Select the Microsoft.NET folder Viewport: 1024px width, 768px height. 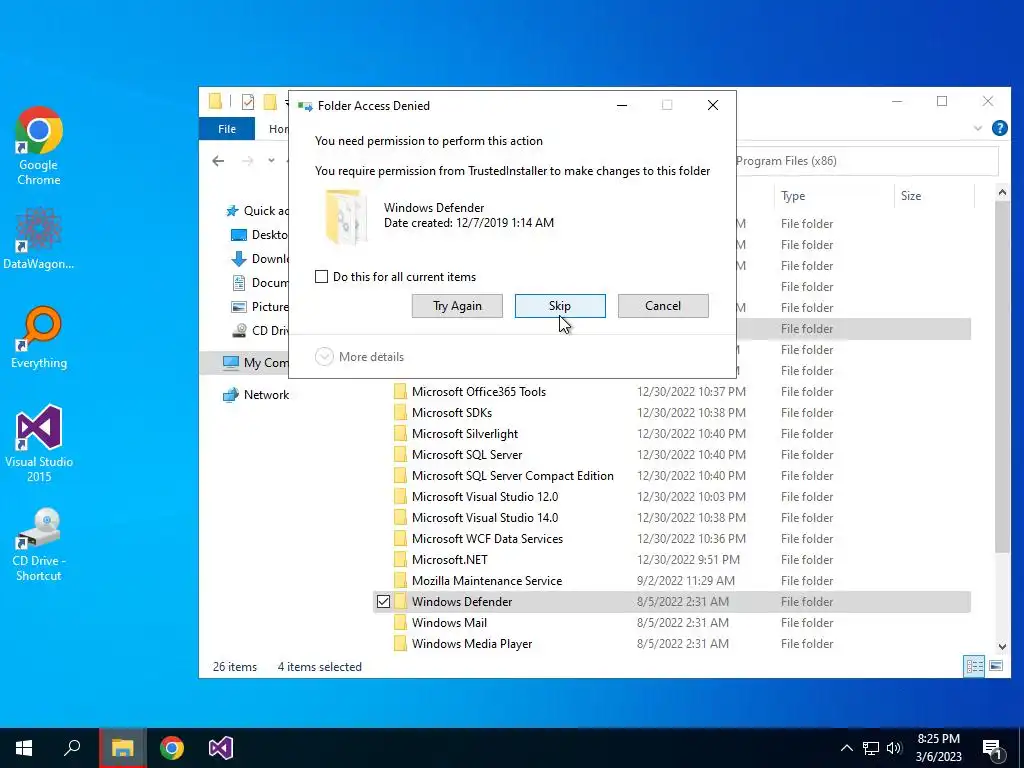coord(449,560)
